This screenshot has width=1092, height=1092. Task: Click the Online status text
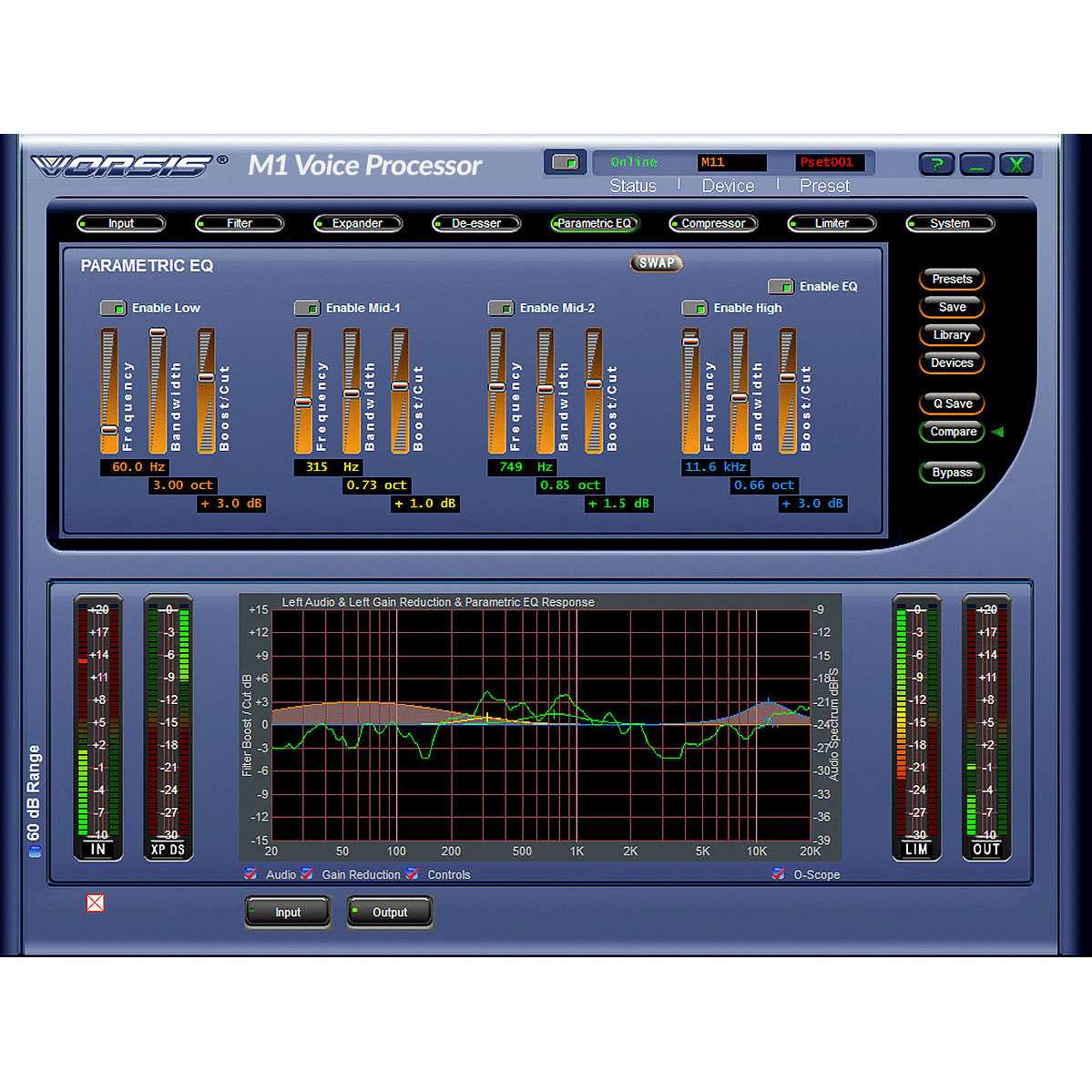[634, 162]
